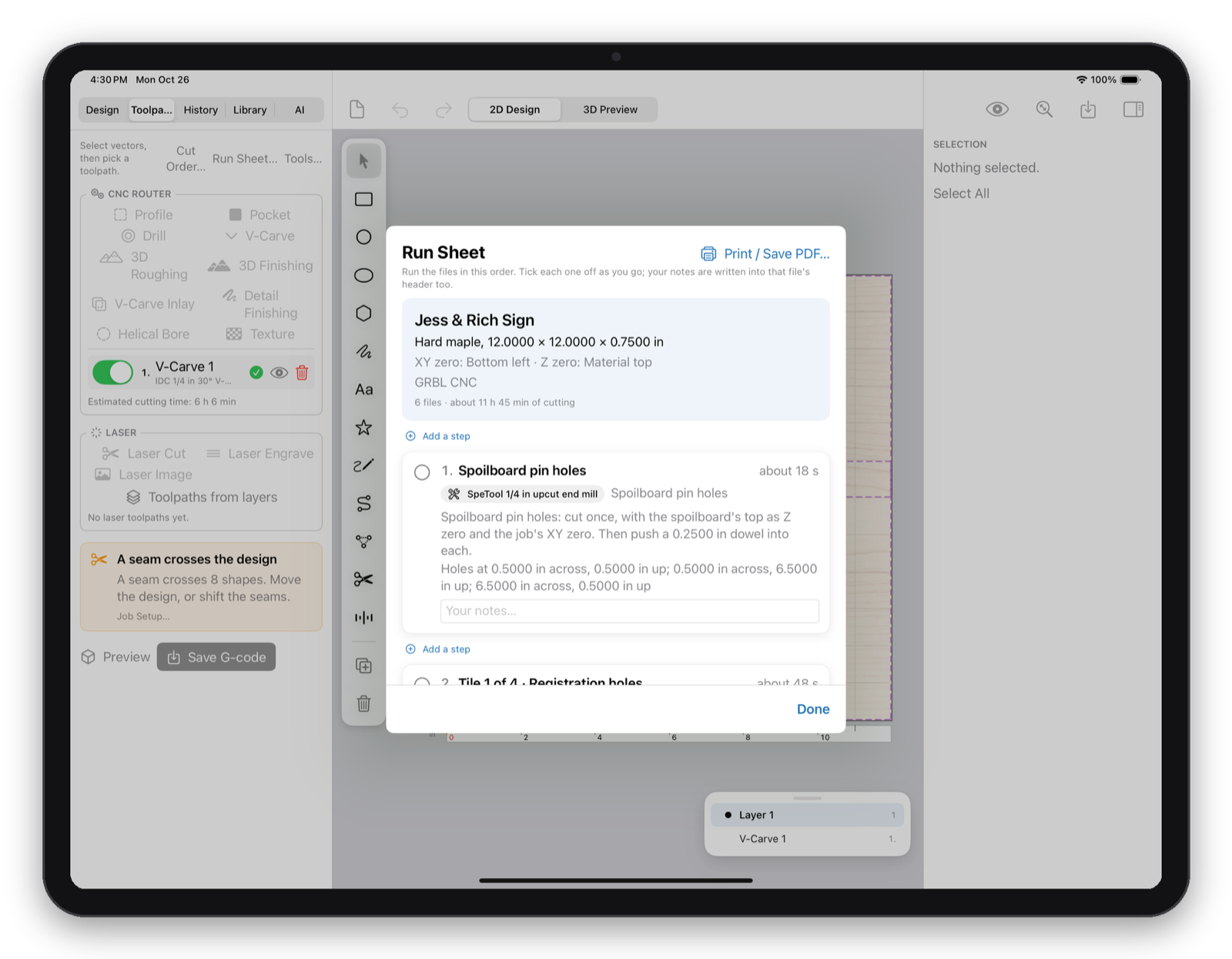Viewport: 1232px width, 959px height.
Task: Select the Aa text tool
Action: click(x=363, y=390)
